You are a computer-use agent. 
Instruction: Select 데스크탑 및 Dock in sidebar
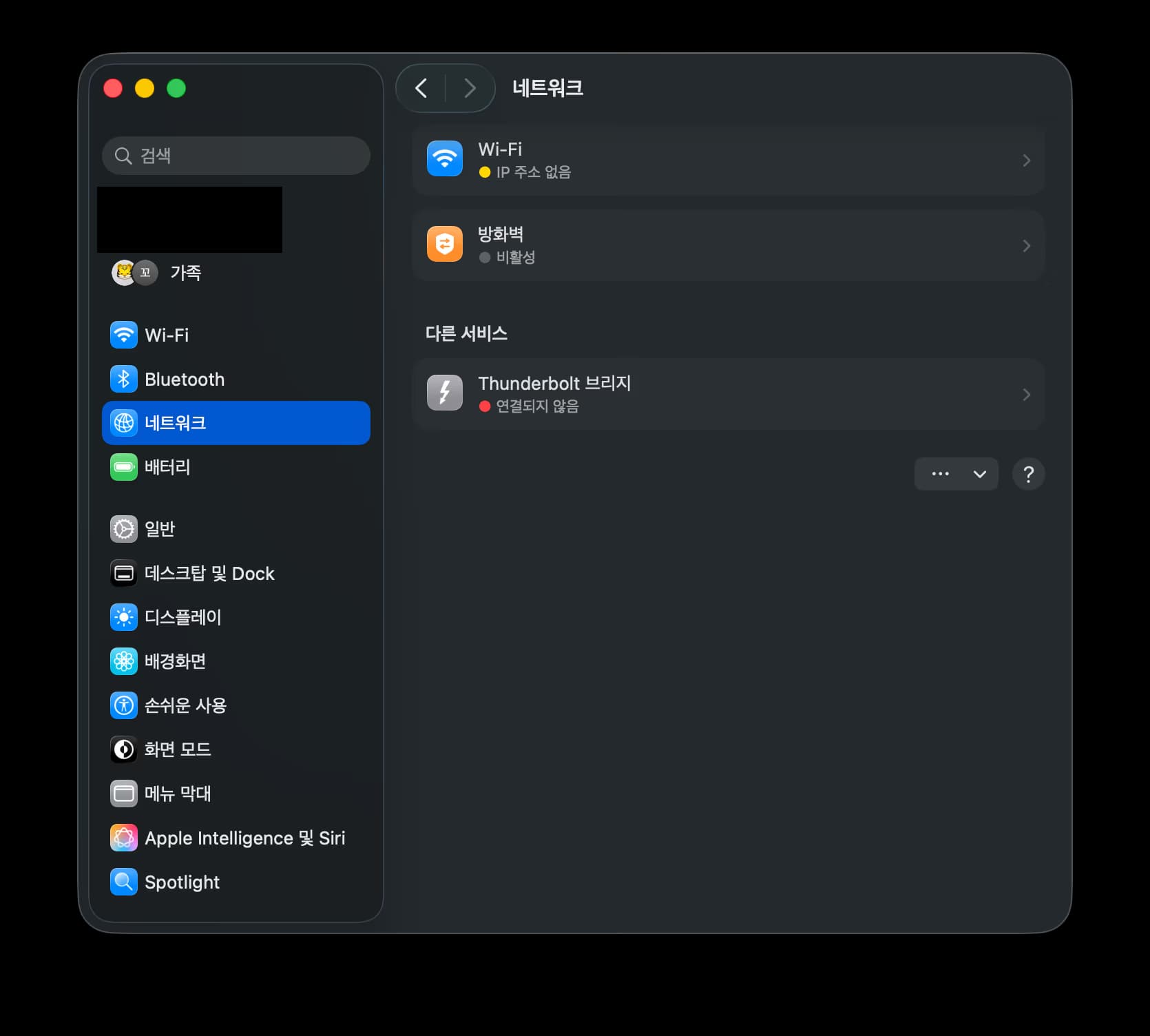[x=209, y=574]
